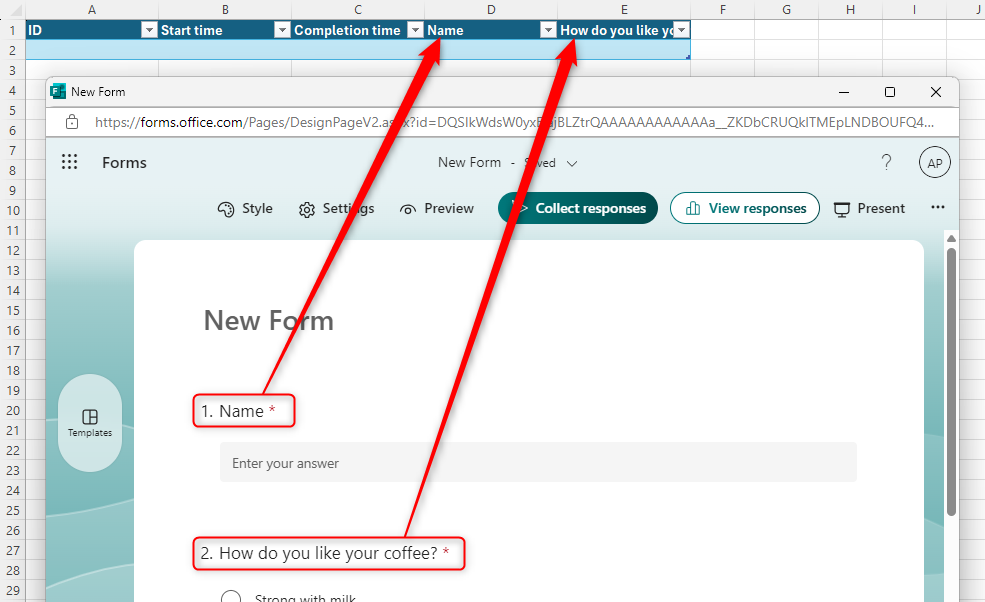
Task: Open Forms help with the question mark icon
Action: pyautogui.click(x=886, y=162)
